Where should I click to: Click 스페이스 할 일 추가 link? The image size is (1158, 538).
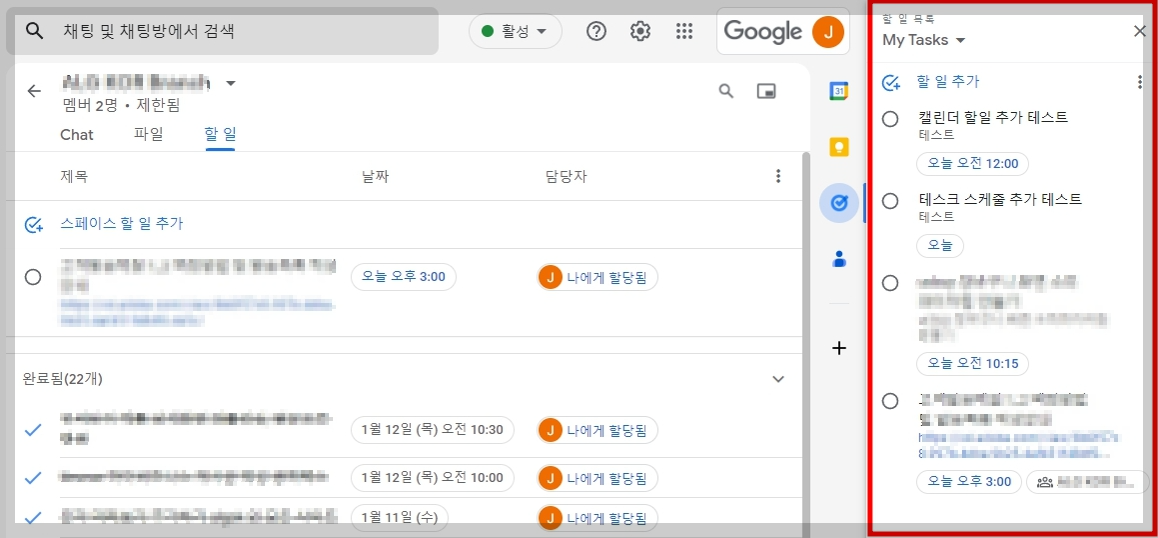click(x=122, y=224)
